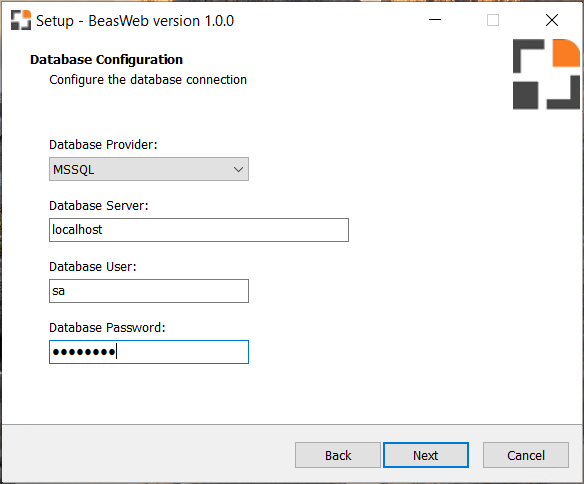Click the "Database User:" label
This screenshot has height=484, width=584.
tap(93, 267)
